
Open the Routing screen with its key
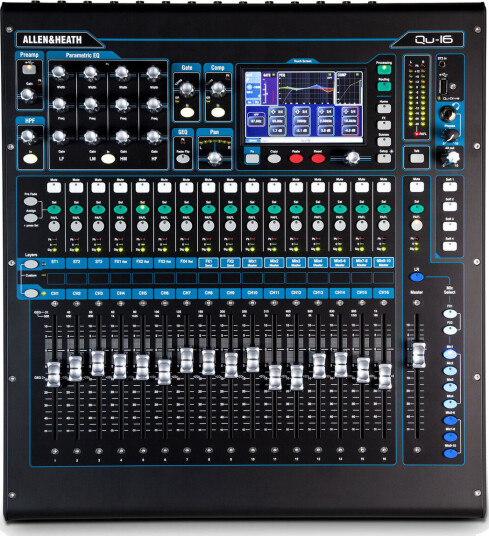(384, 86)
